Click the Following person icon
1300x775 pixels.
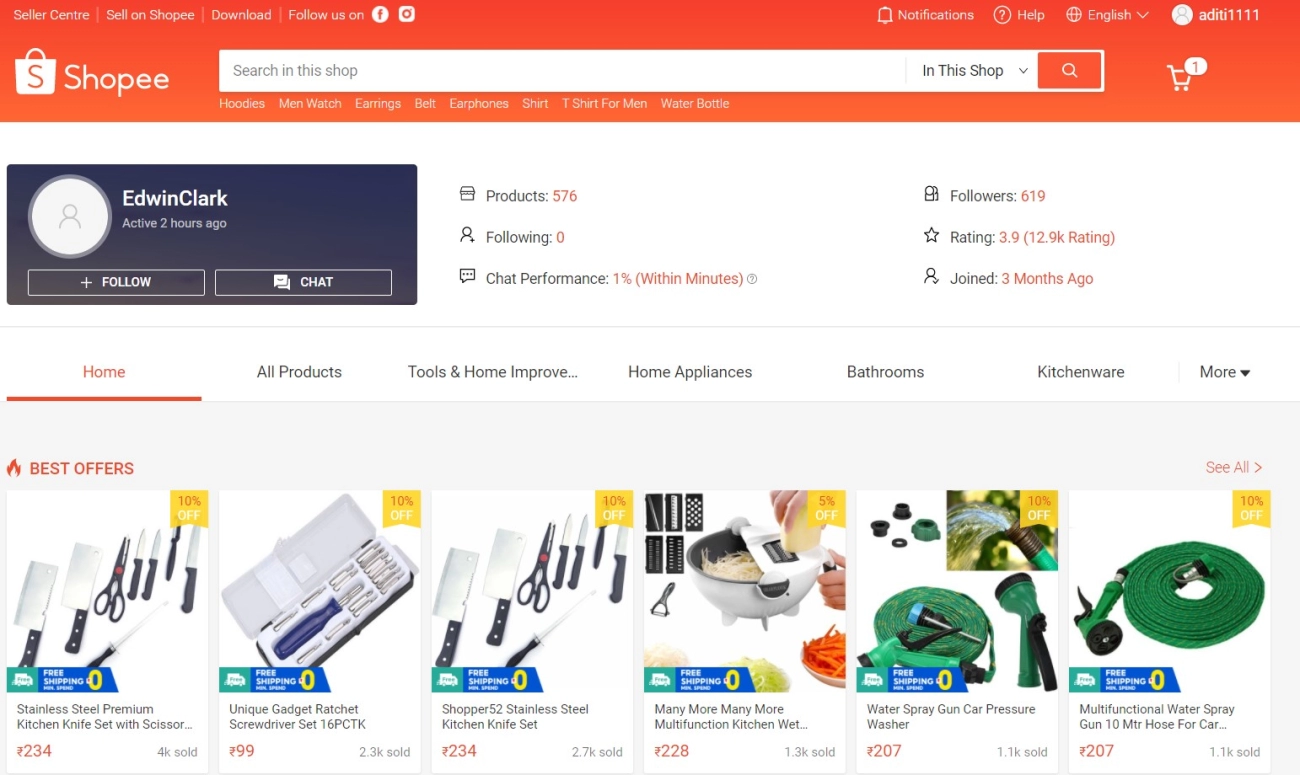click(467, 235)
